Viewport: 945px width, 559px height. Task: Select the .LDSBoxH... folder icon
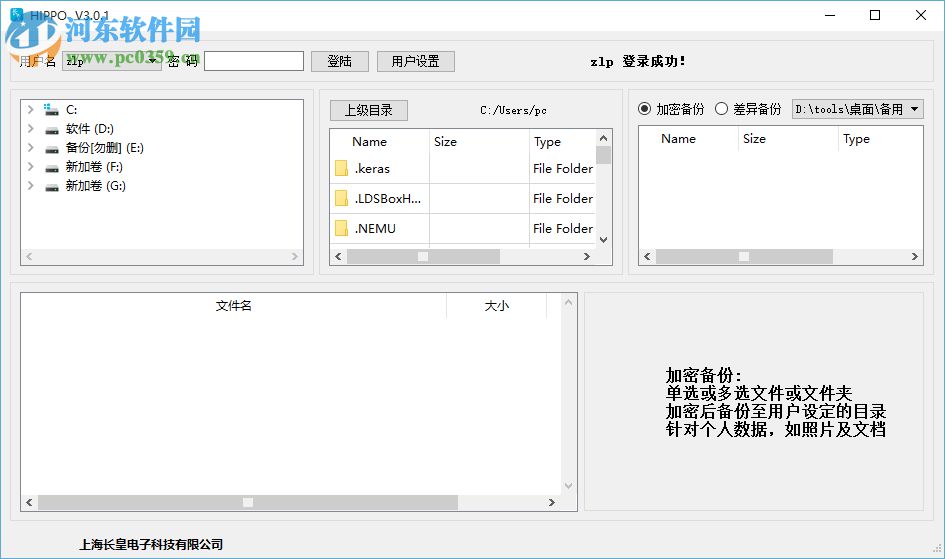click(341, 198)
